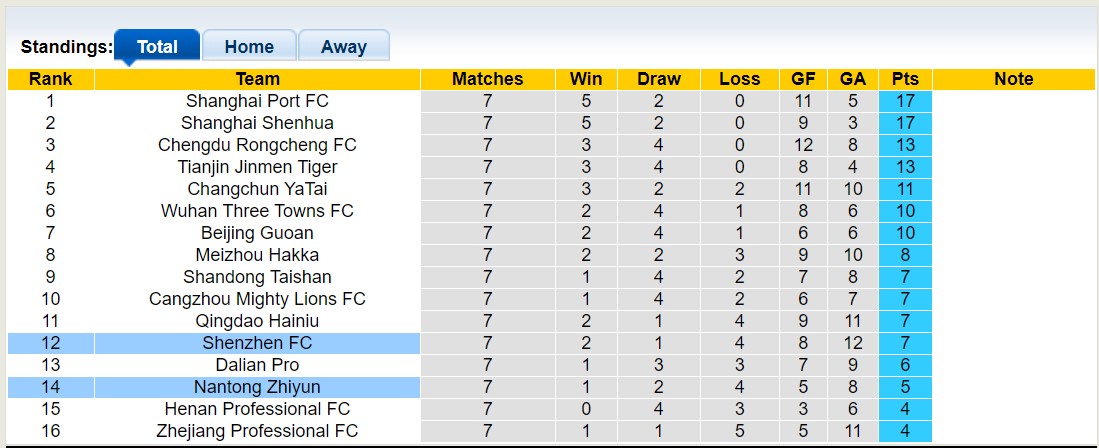
Task: Select Wuhan Three Towns FC
Action: pos(257,211)
